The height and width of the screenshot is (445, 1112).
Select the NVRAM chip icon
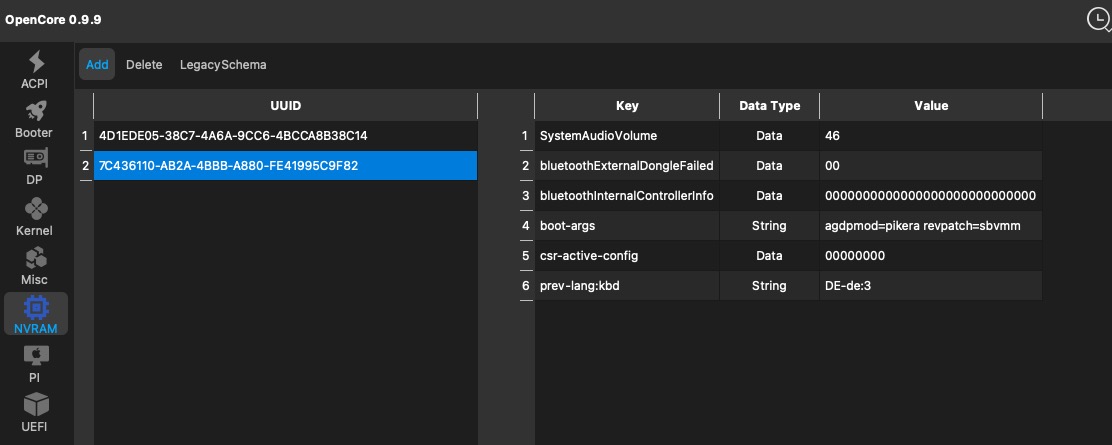tap(35, 307)
